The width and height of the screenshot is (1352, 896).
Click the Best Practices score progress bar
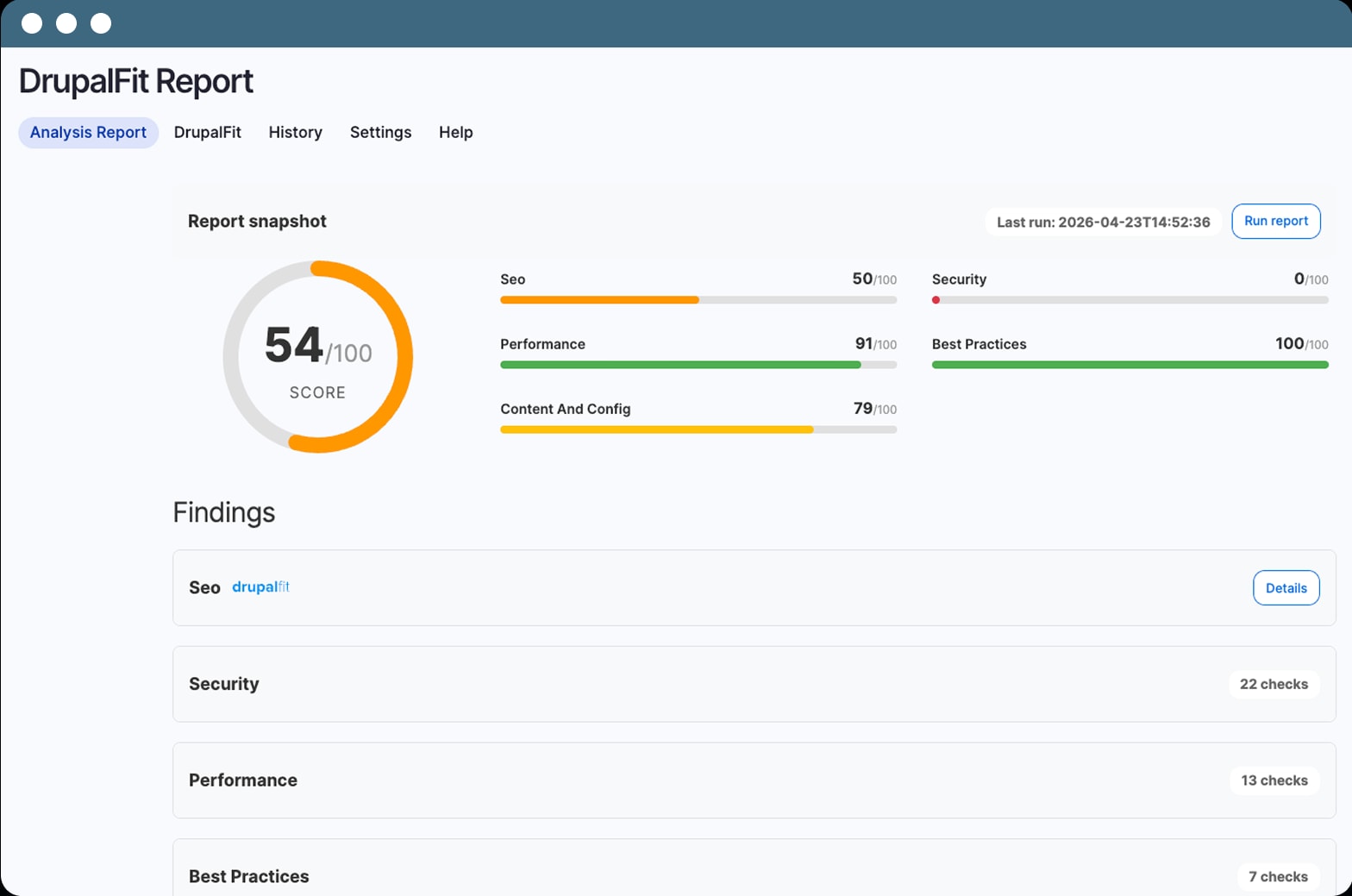coord(1130,365)
